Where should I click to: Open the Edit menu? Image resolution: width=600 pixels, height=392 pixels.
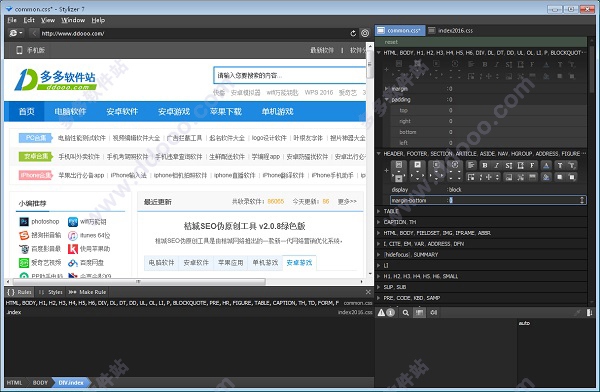point(29,20)
